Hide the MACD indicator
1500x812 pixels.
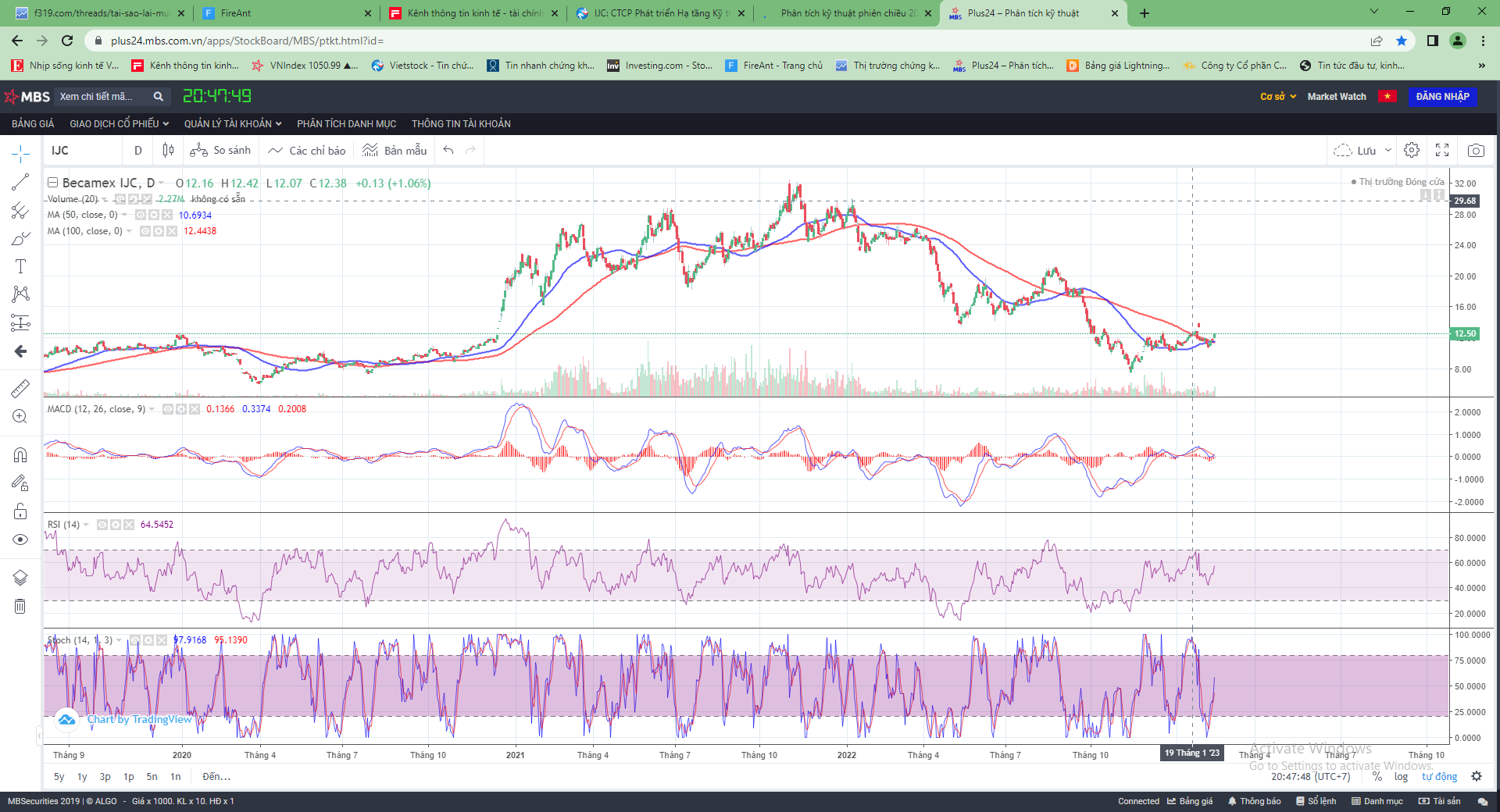pos(168,409)
